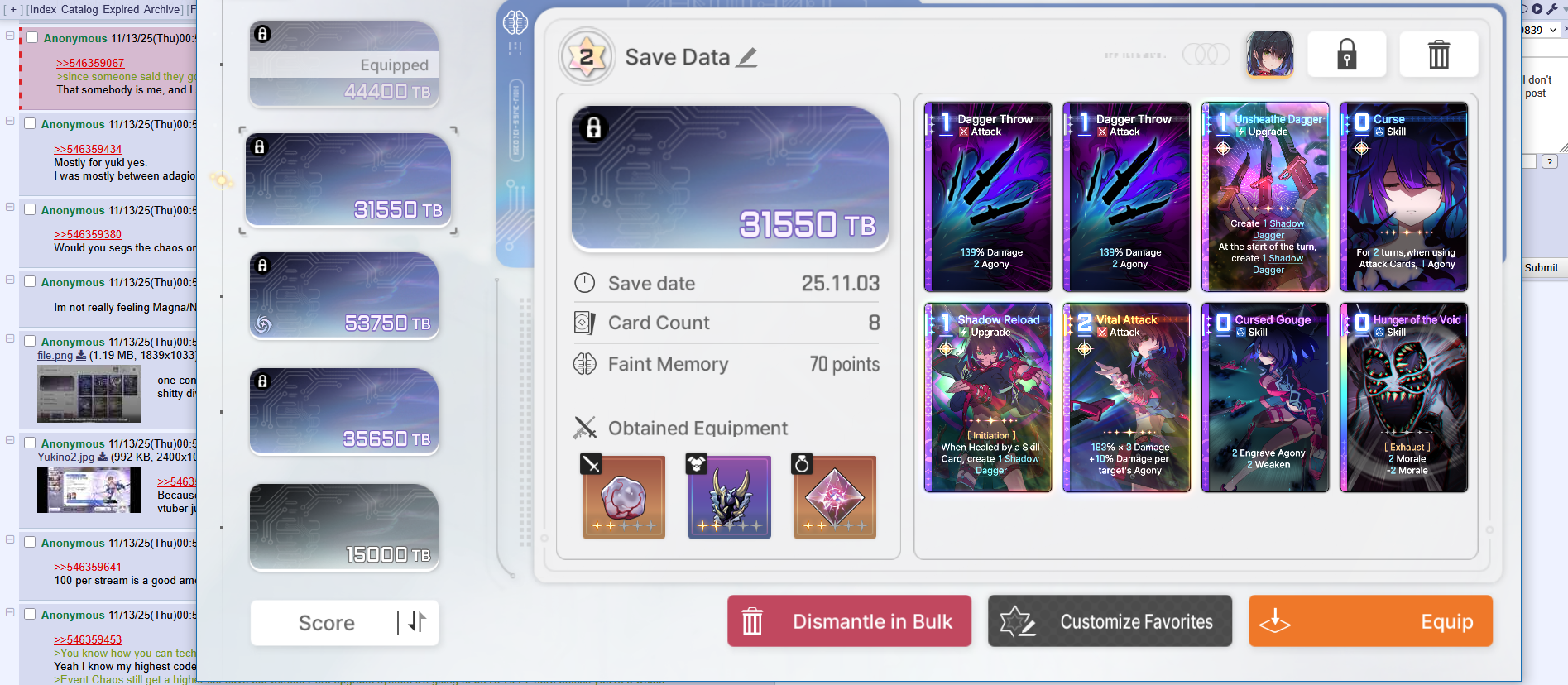1568x685 pixels.
Task: Collapse the "Im not really feeling" post
Action: point(10,280)
